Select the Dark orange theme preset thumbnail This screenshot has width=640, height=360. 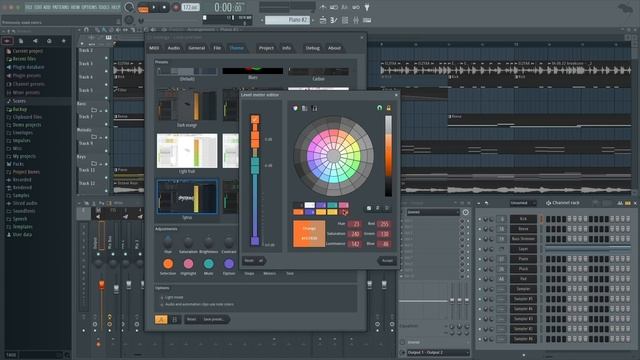coord(187,105)
